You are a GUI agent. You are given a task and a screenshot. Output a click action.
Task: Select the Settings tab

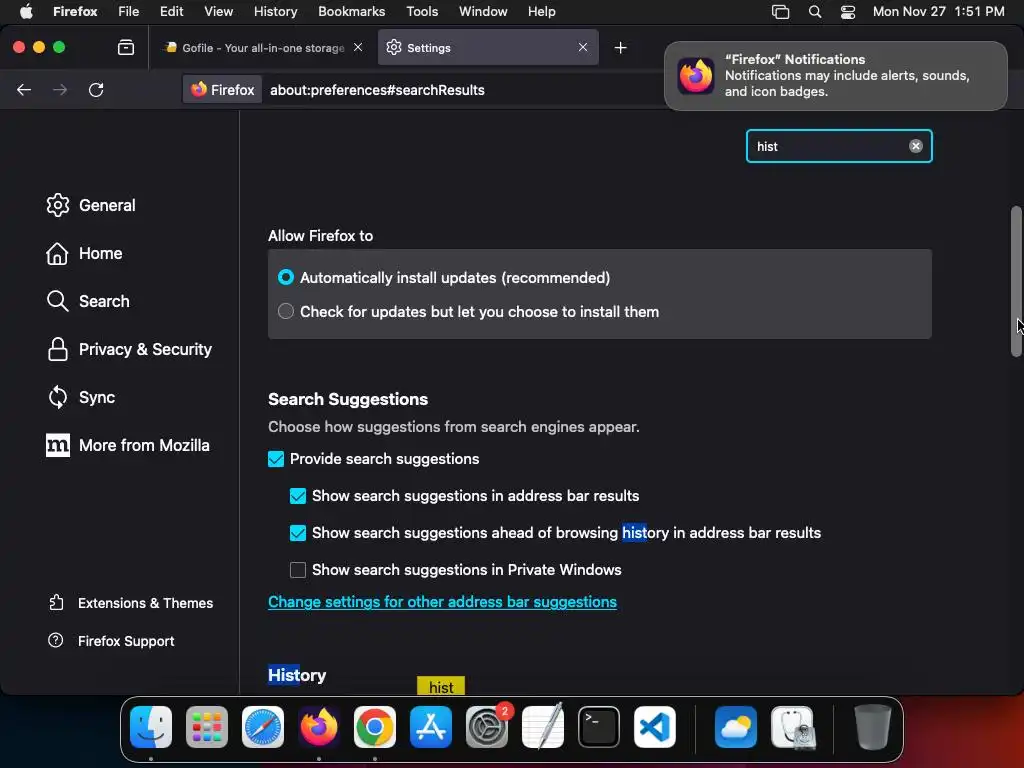coord(488,48)
